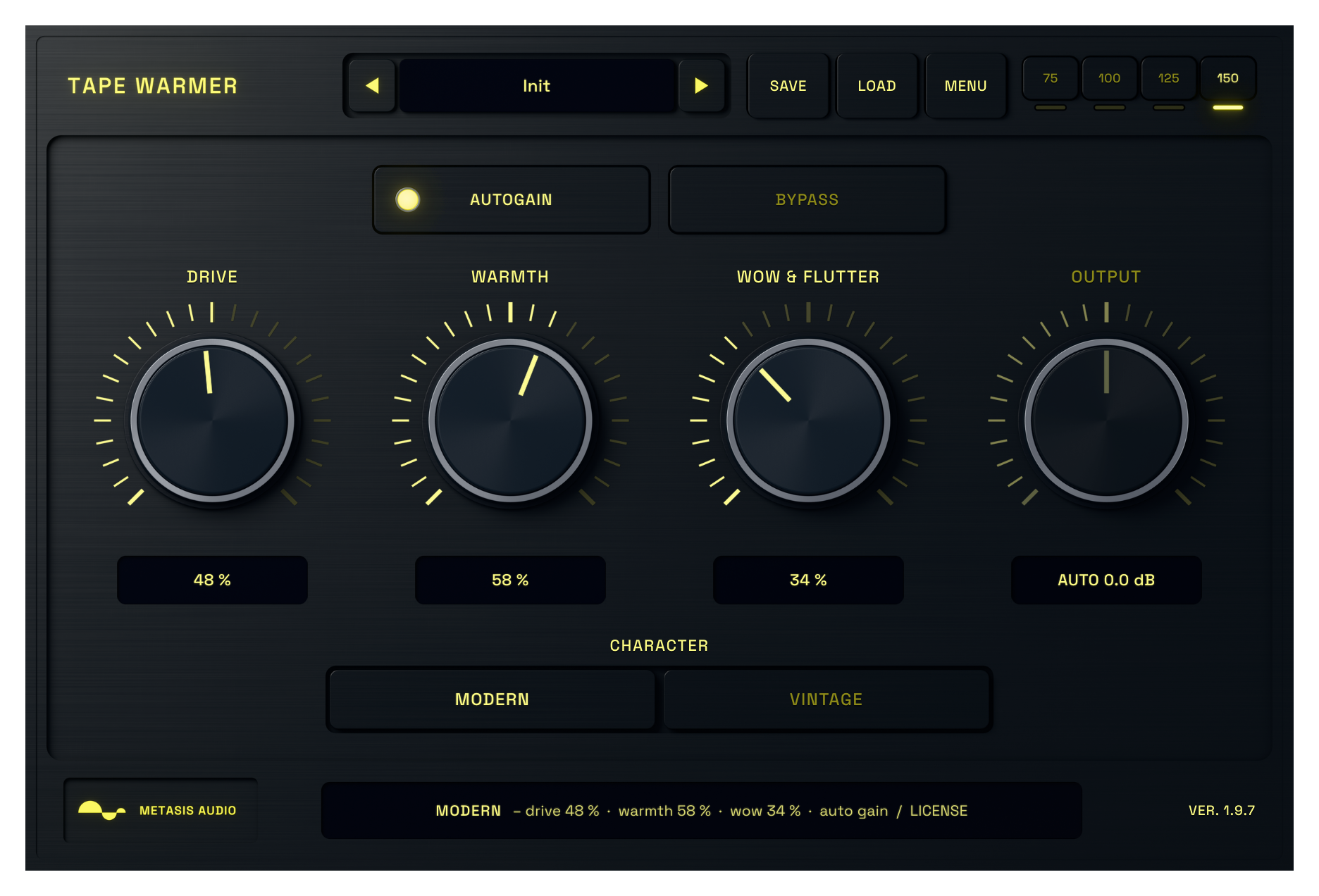This screenshot has height=896, width=1319.
Task: Click the CHARACTER section label
Action: [x=659, y=645]
